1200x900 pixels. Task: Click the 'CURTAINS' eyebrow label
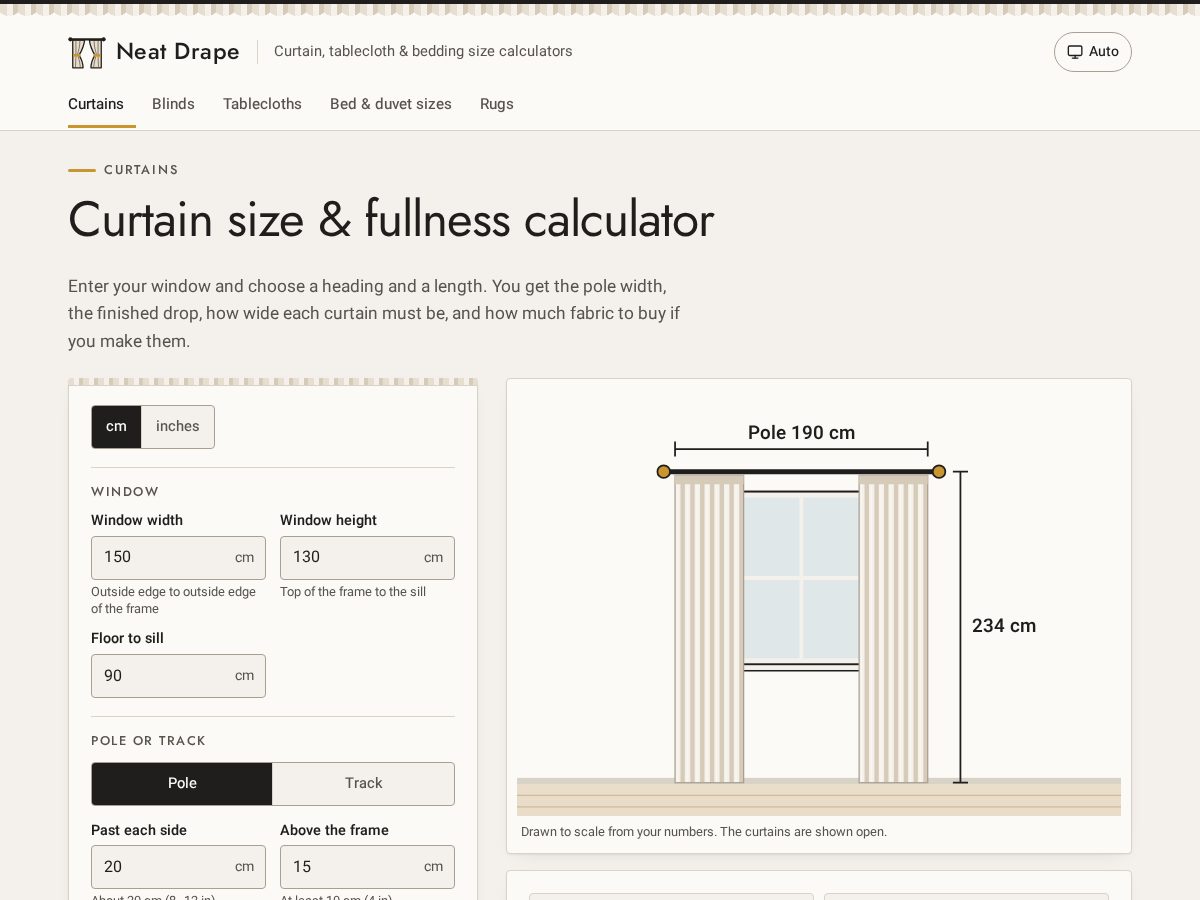141,170
